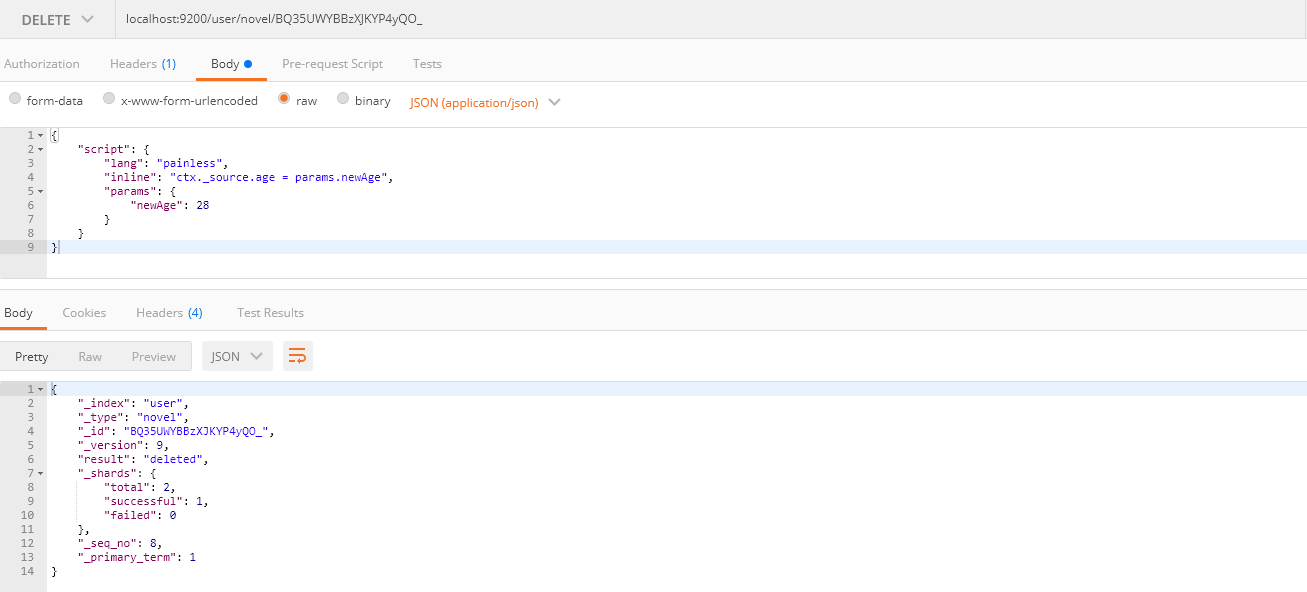
Task: Click the "_primary_term": 1 response line
Action: tap(137, 557)
